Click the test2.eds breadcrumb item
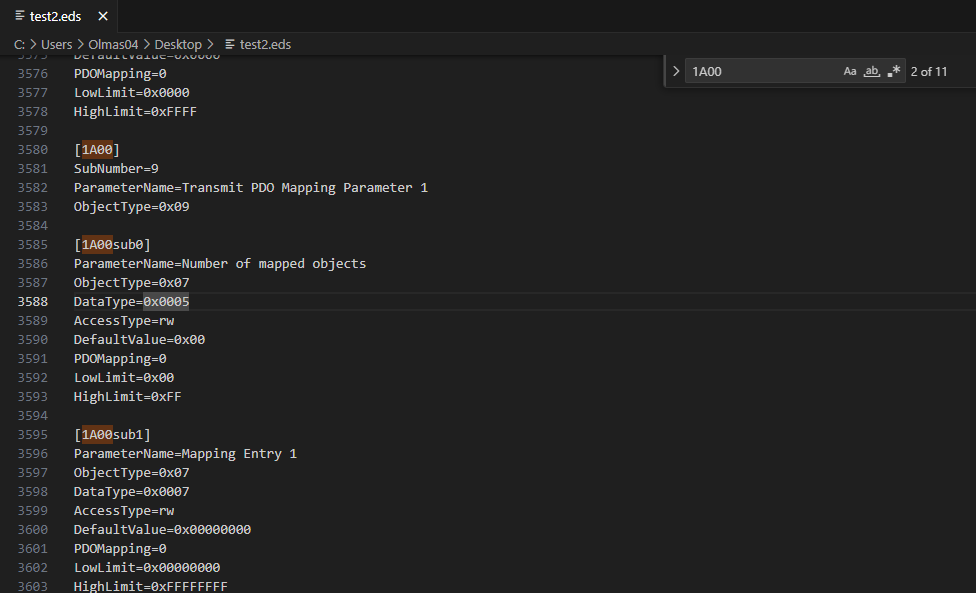 (266, 44)
